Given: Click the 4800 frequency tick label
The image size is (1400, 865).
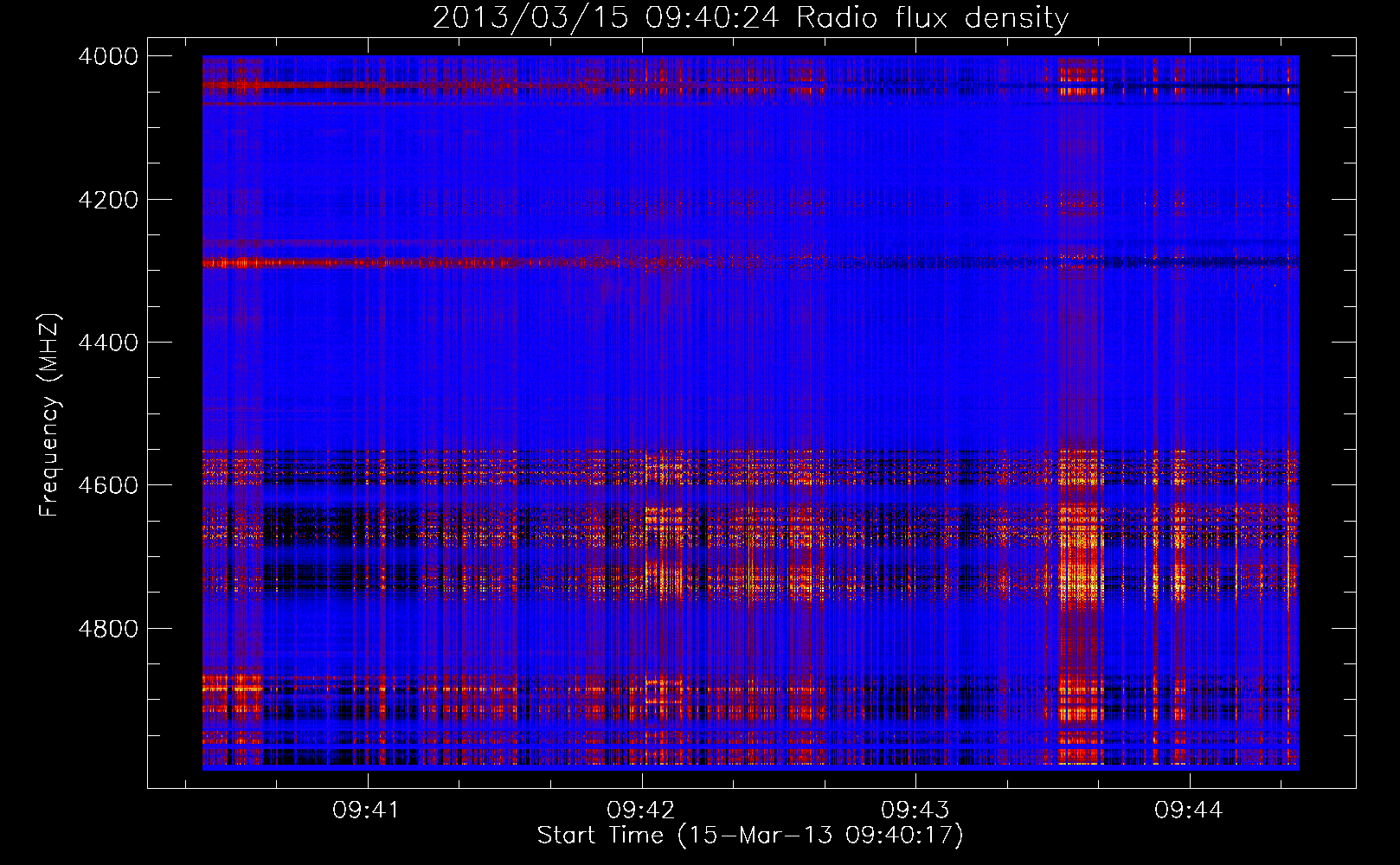Looking at the screenshot, I should [108, 629].
